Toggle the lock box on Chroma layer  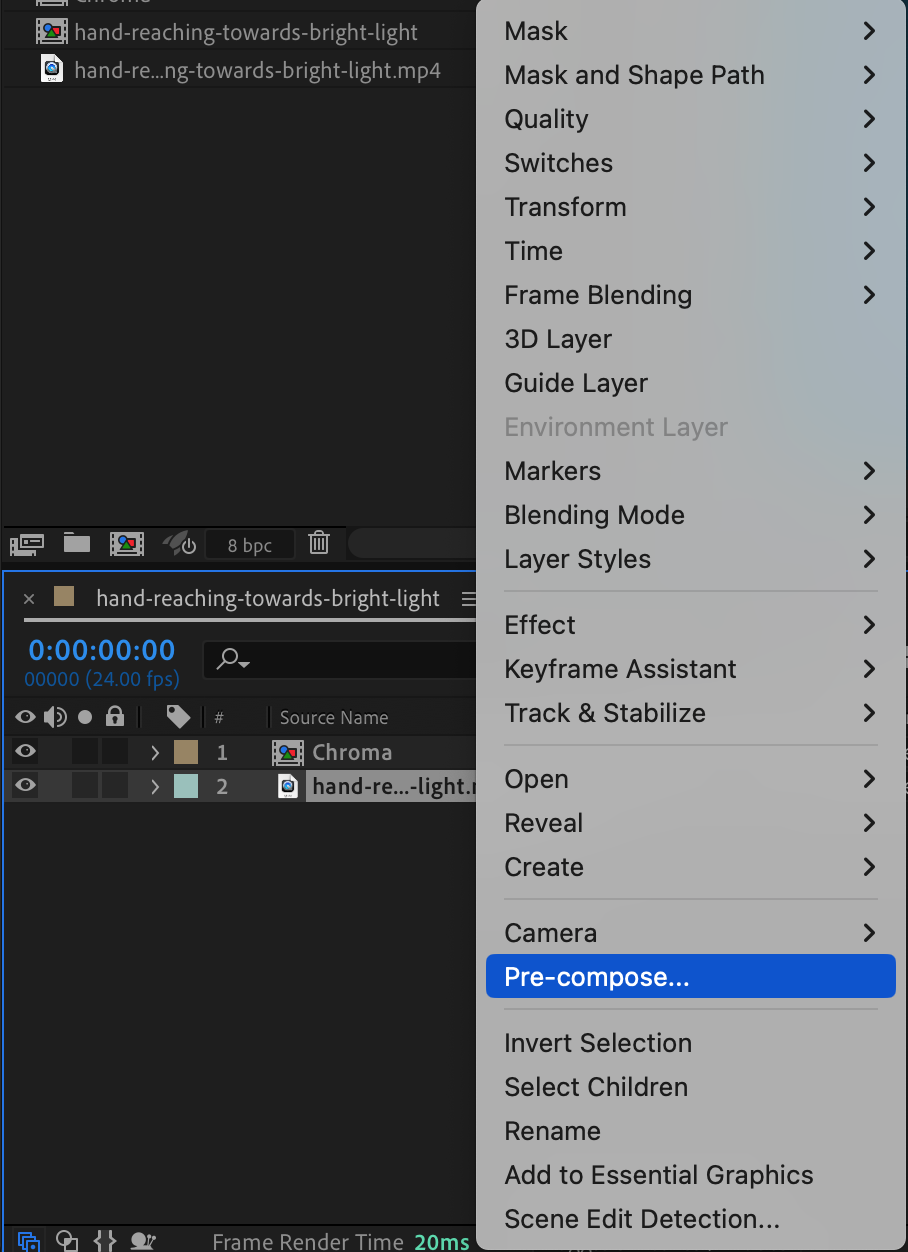click(x=115, y=752)
